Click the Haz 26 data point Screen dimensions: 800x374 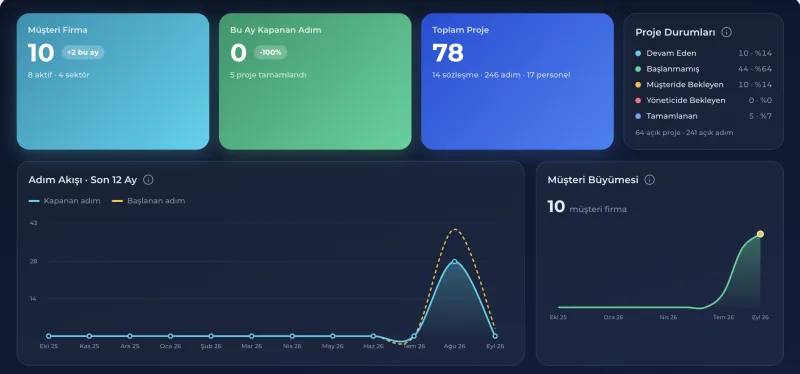tap(373, 336)
